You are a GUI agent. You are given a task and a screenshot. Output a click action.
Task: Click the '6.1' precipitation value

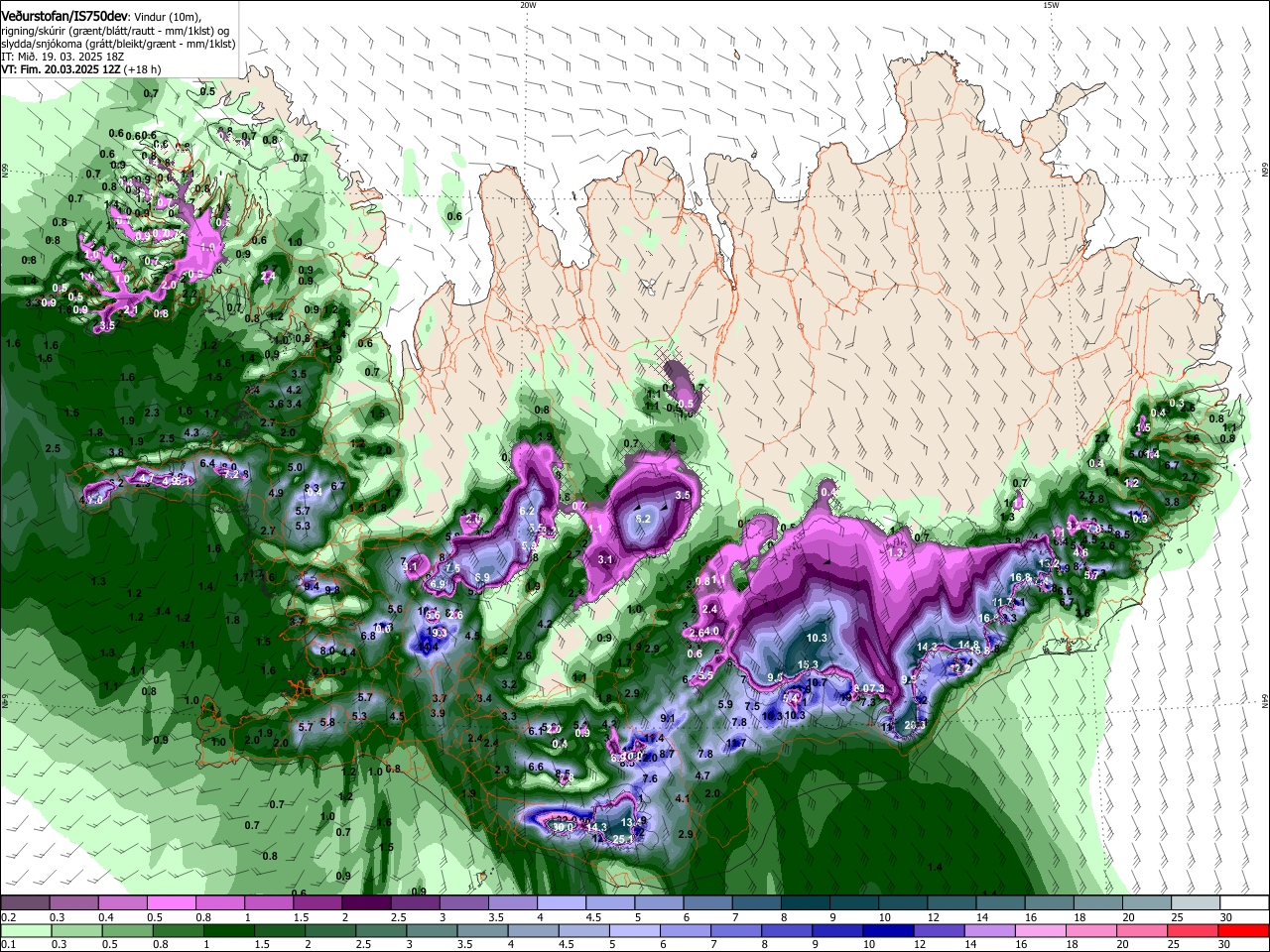point(536,731)
